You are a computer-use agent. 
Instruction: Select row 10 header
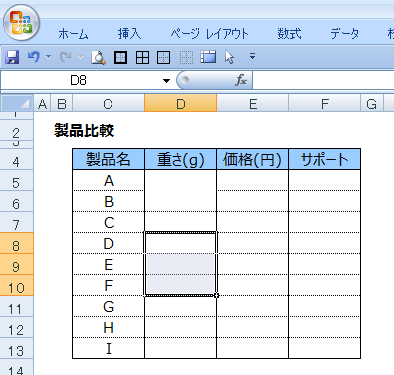click(16, 285)
